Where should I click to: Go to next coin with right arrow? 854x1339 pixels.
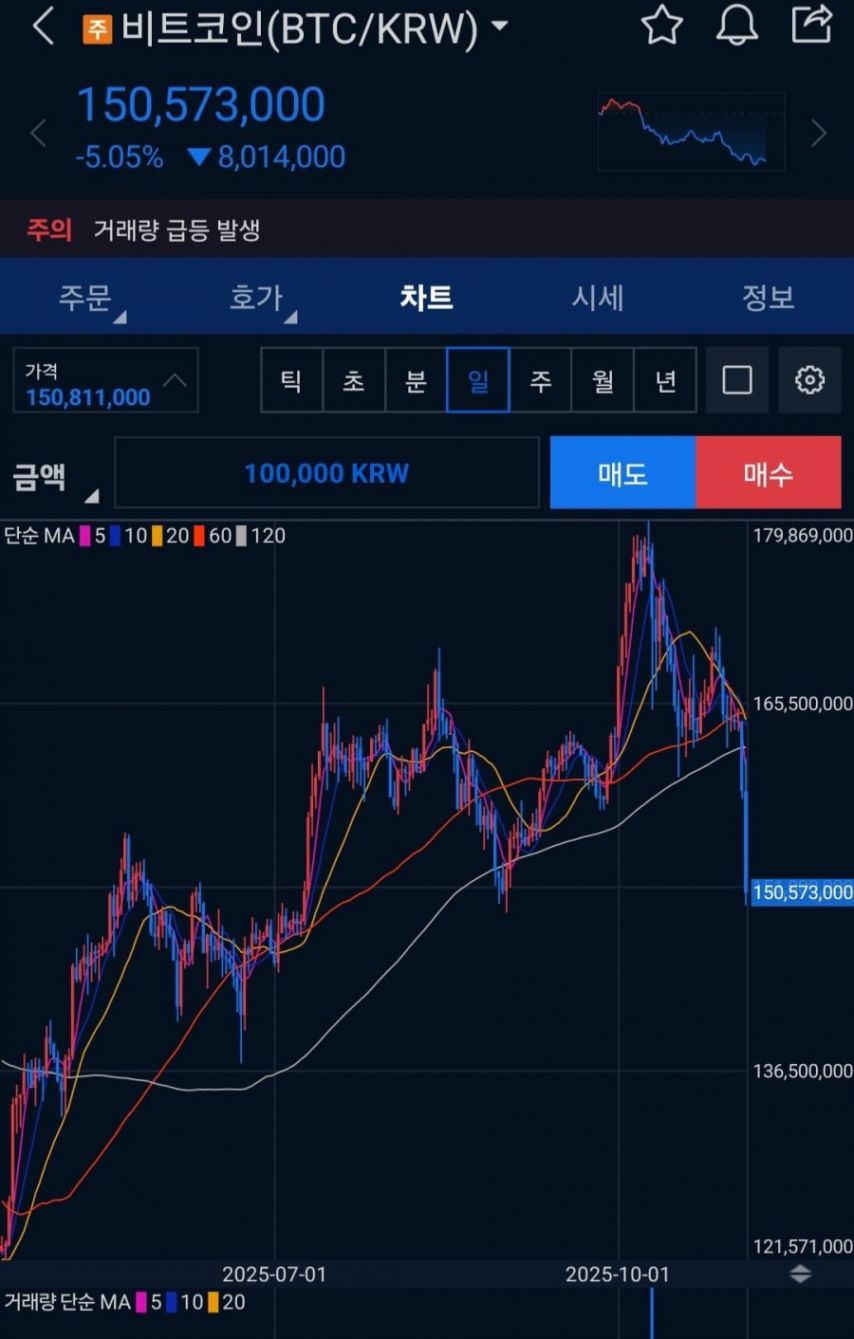click(x=818, y=133)
